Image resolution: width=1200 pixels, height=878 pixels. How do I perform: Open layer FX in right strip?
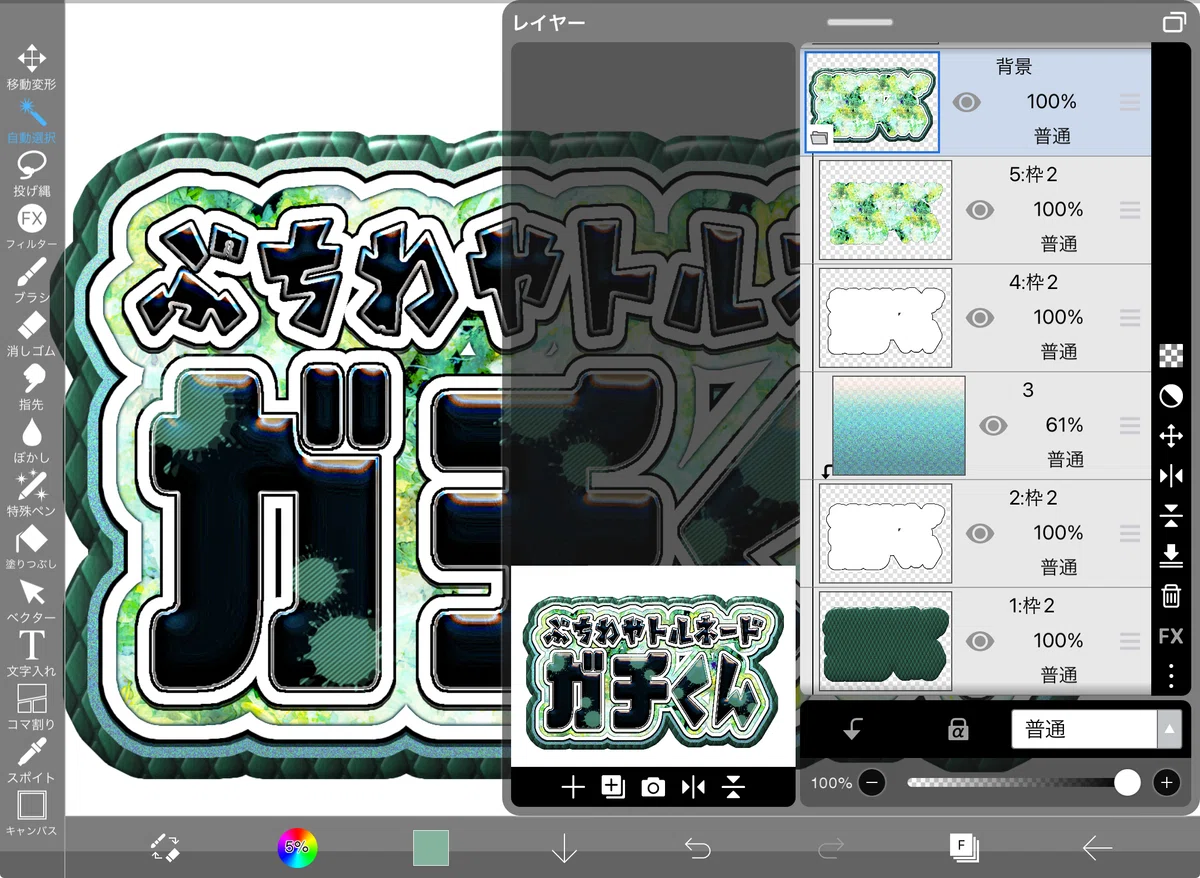pos(1171,636)
